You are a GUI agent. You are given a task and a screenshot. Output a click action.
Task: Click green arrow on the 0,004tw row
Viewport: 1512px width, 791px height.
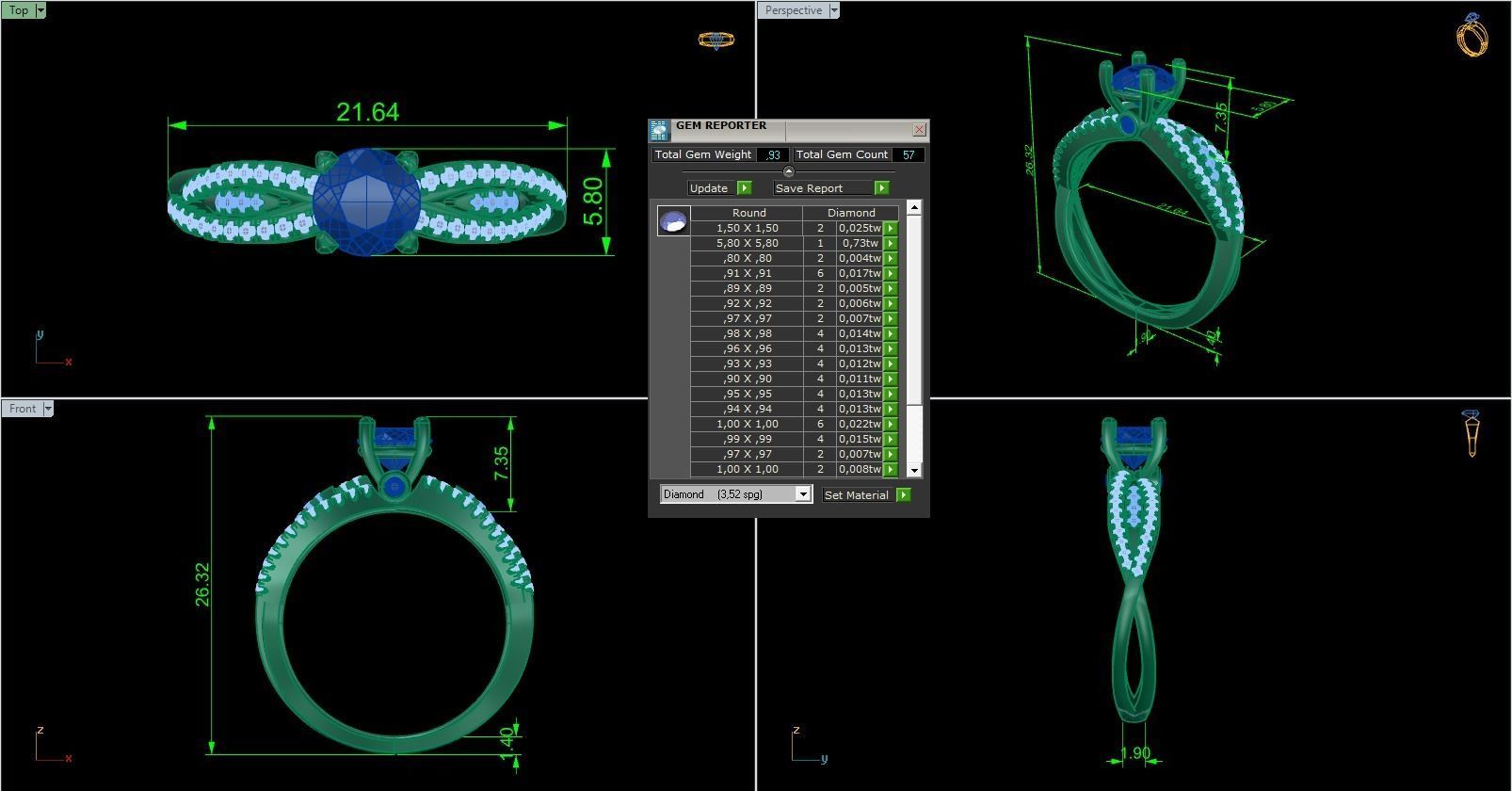tap(891, 258)
